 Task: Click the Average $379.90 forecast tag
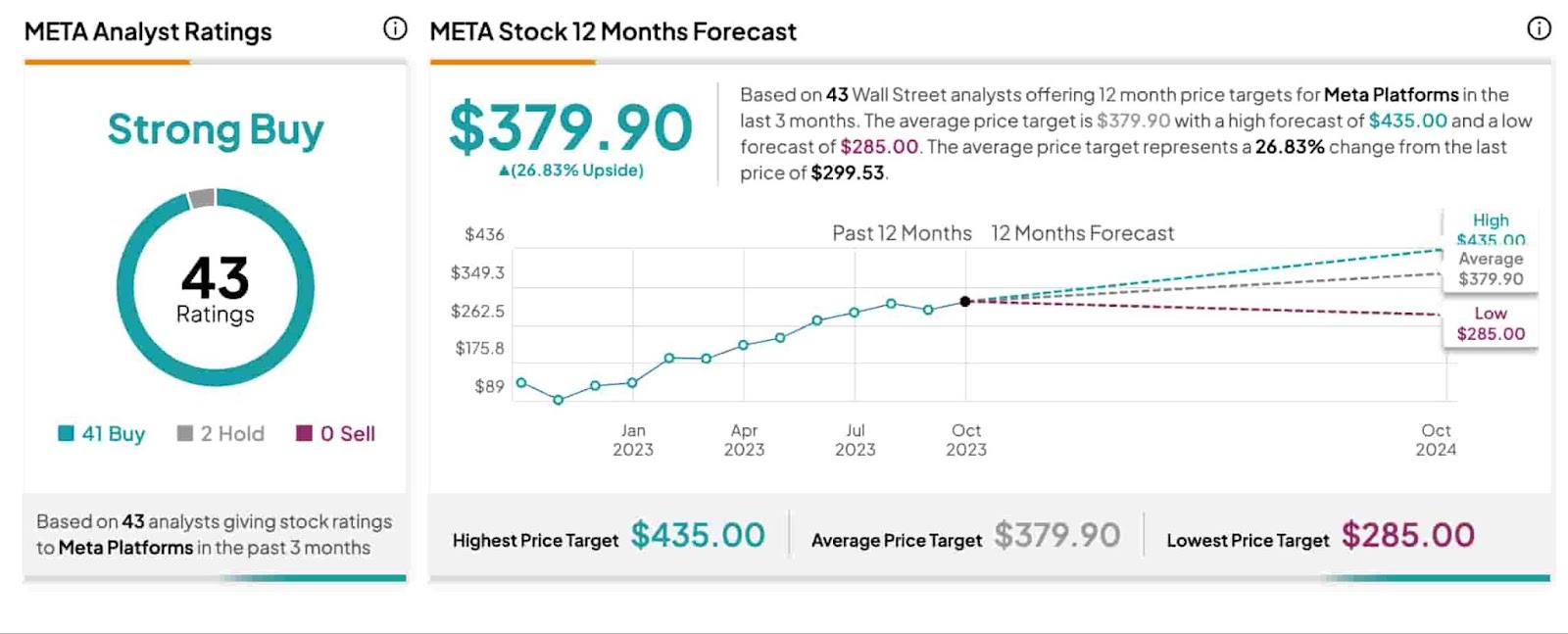pyautogui.click(x=1491, y=268)
